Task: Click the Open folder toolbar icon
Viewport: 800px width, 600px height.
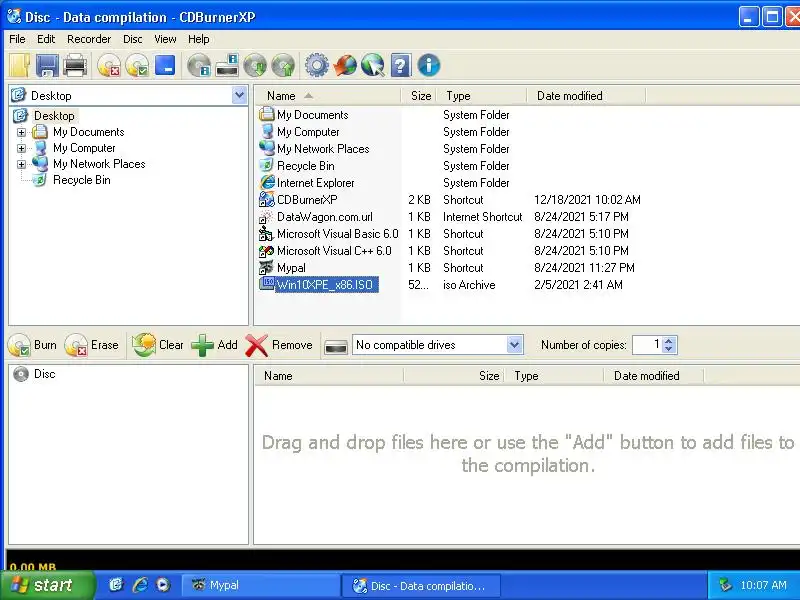Action: point(20,65)
